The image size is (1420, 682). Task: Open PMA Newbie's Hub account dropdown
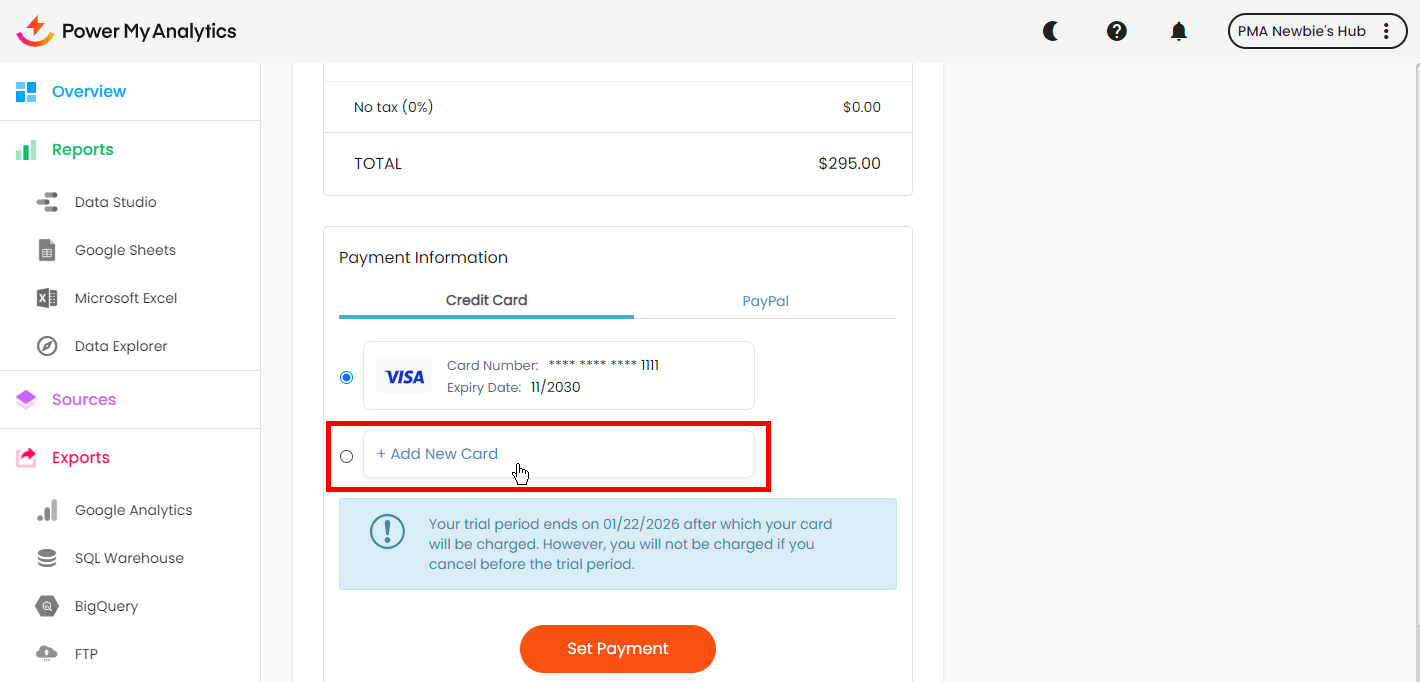point(1301,31)
